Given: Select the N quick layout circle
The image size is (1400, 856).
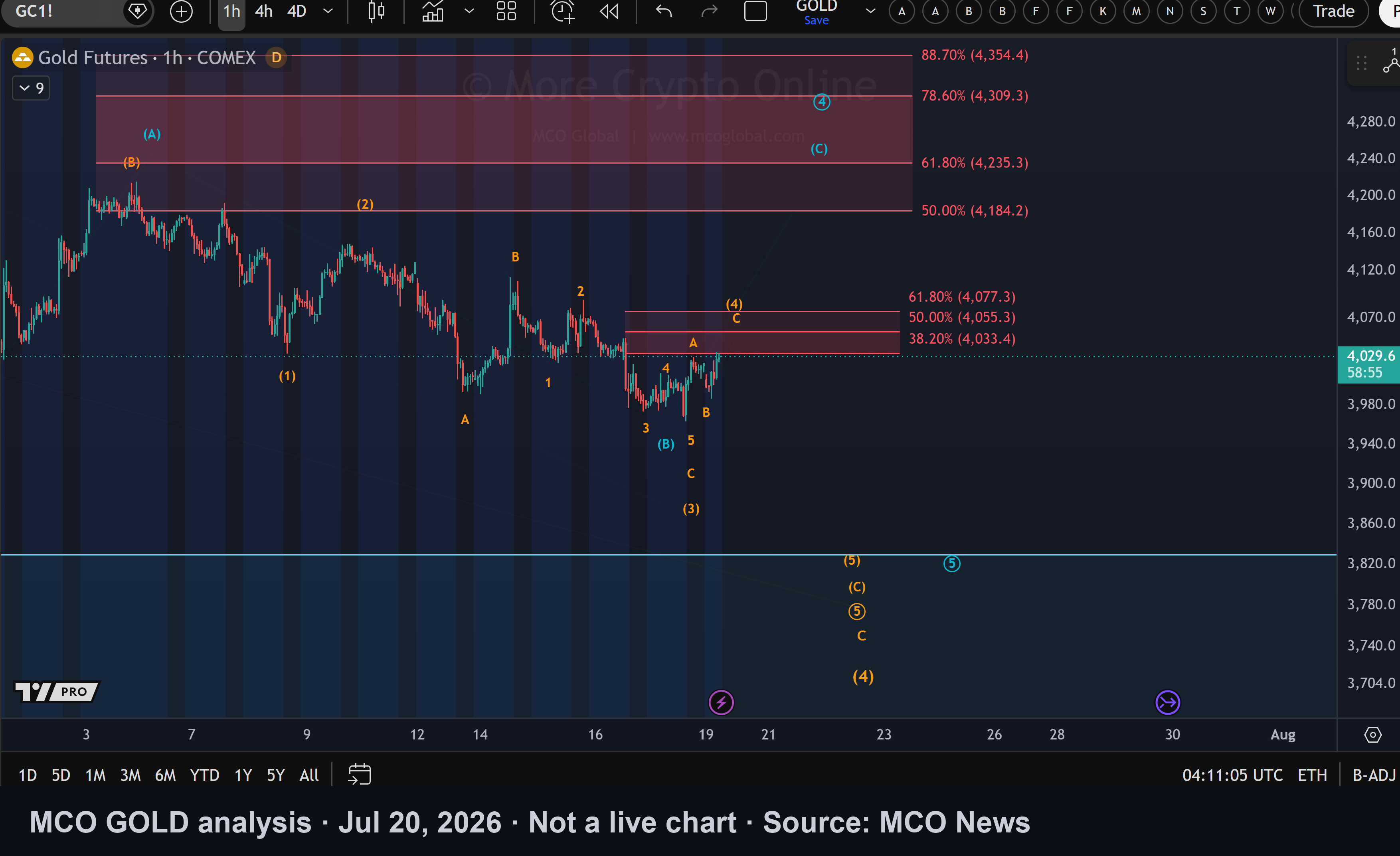Looking at the screenshot, I should point(1170,11).
